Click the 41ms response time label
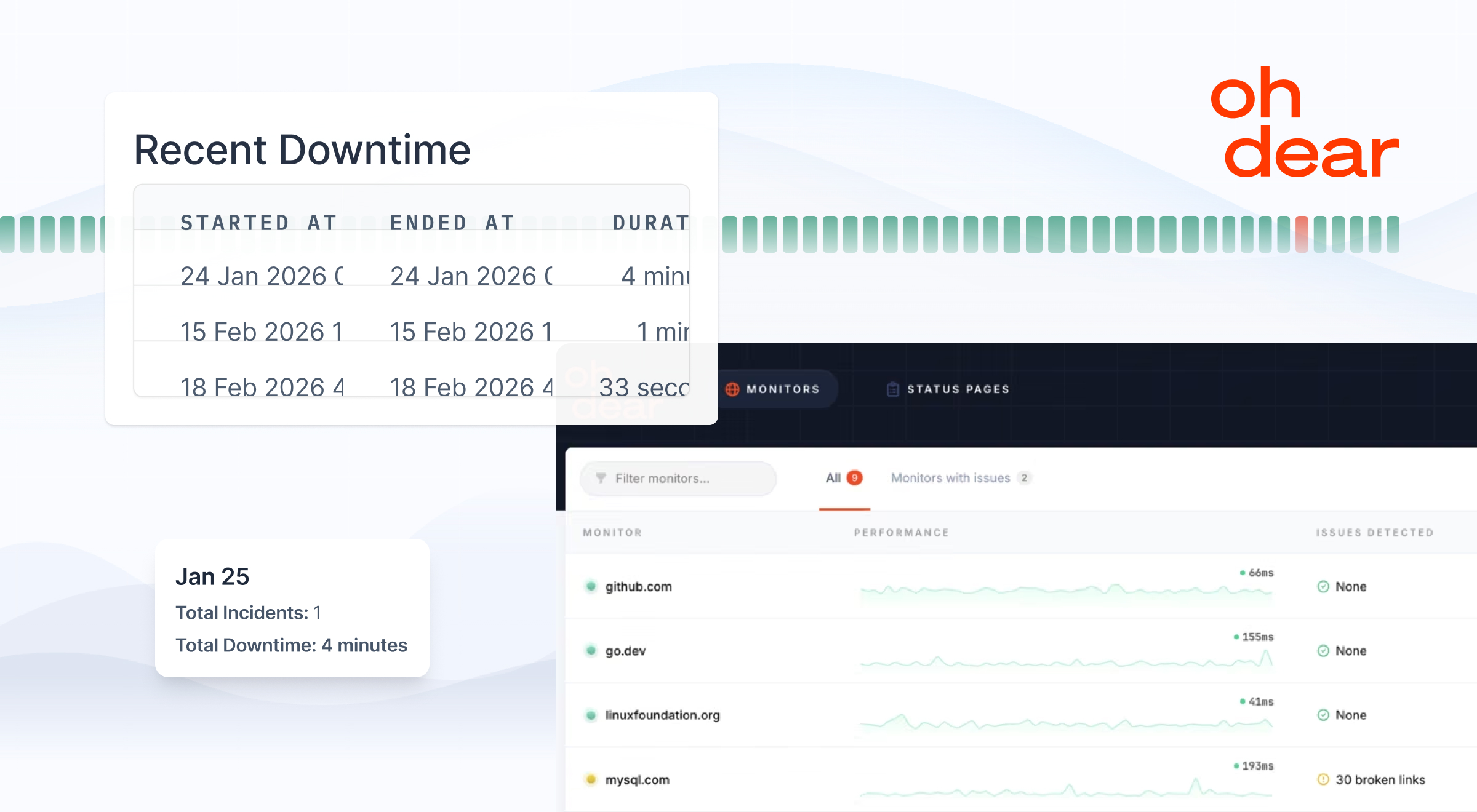The image size is (1477, 812). [1260, 701]
